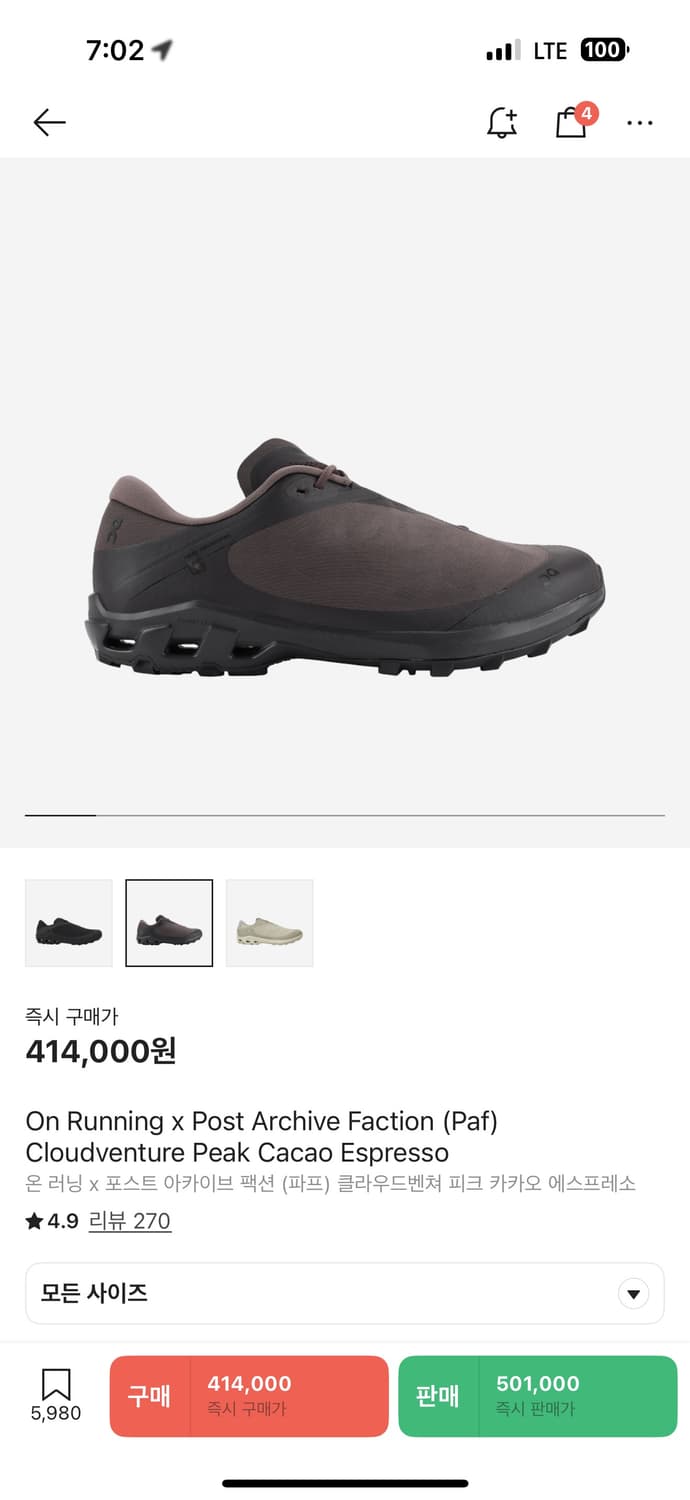This screenshot has width=690, height=1500.
Task: Tap the location arrow in status bar
Action: 163,50
